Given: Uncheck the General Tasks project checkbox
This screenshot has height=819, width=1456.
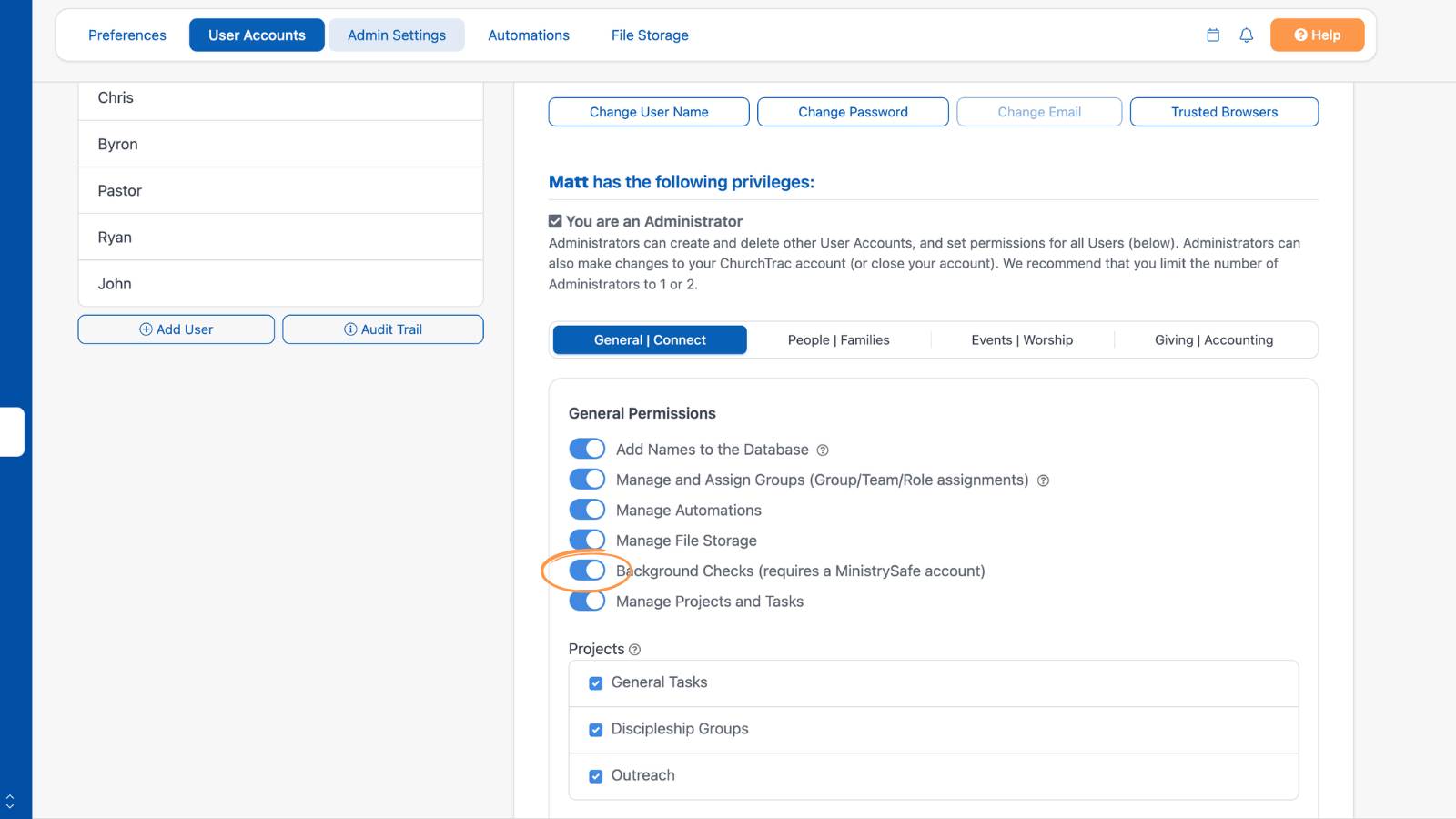Looking at the screenshot, I should point(596,683).
